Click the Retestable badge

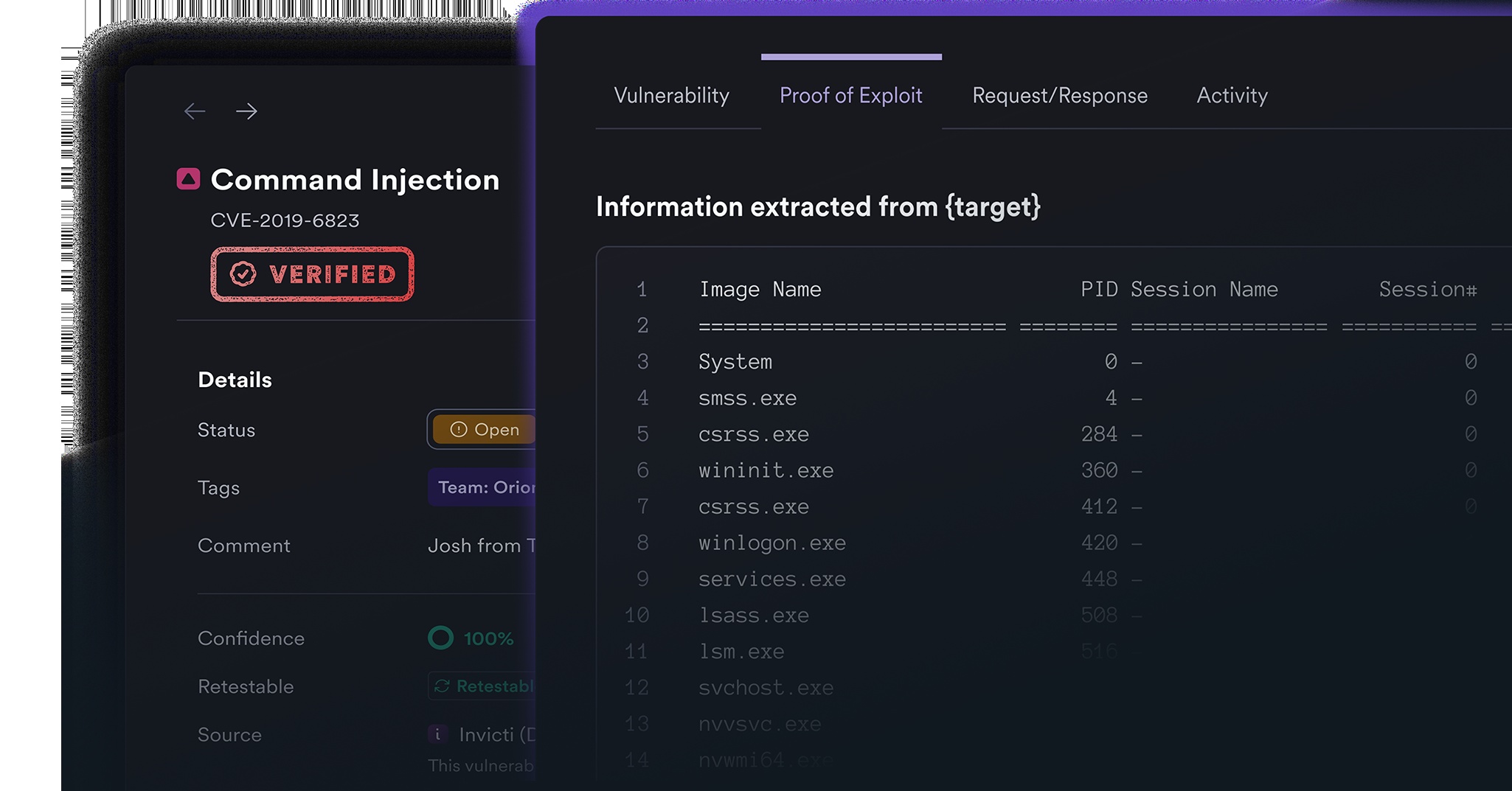[482, 686]
